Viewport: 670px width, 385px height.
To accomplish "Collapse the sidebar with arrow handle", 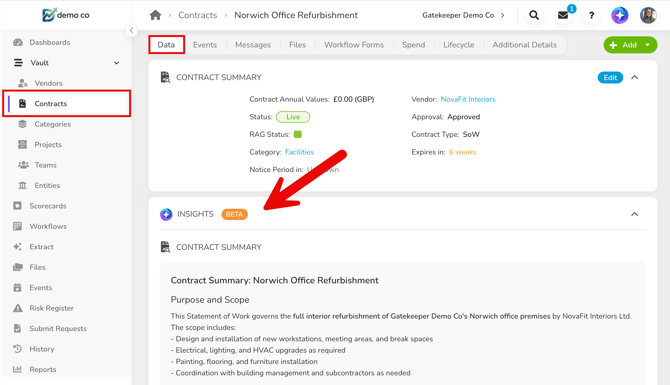I will pyautogui.click(x=132, y=30).
